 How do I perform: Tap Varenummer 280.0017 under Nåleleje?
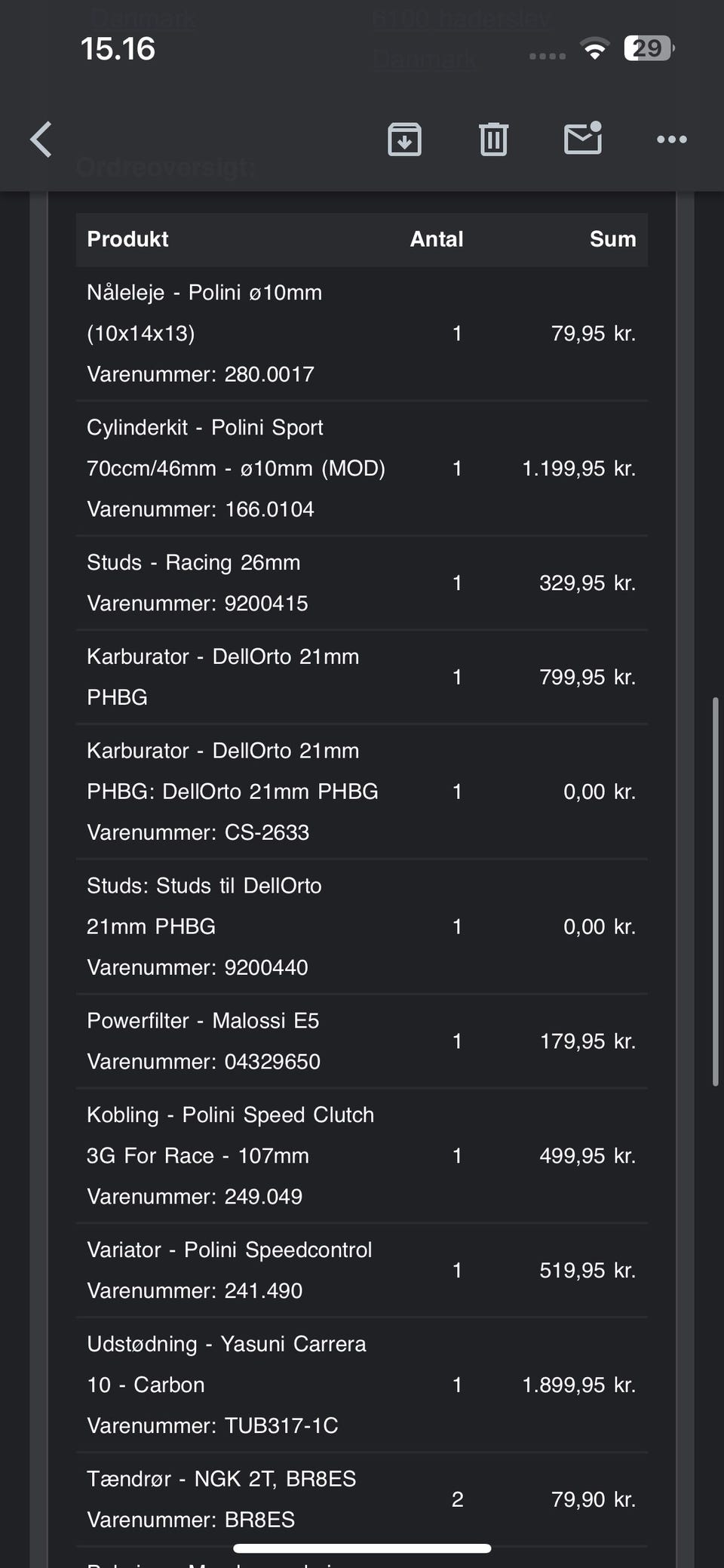tap(200, 374)
